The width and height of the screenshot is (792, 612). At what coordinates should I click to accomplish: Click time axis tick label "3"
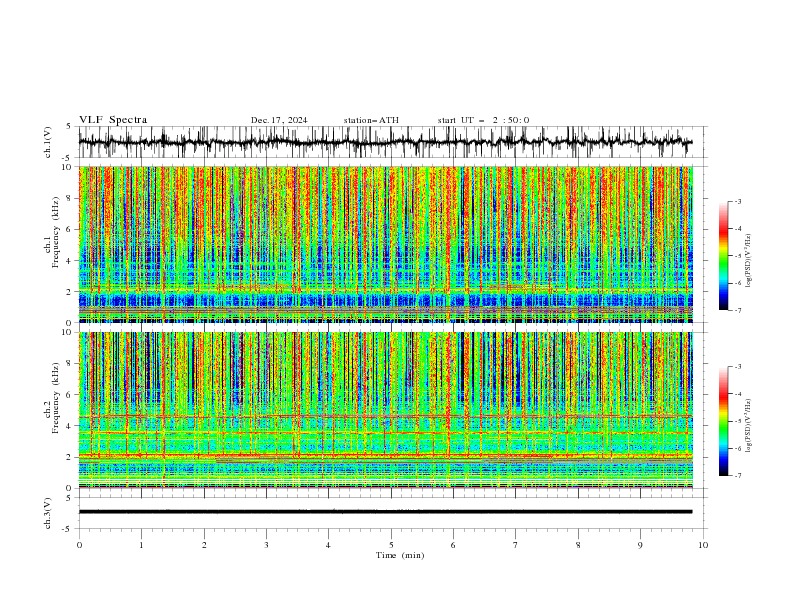point(266,545)
